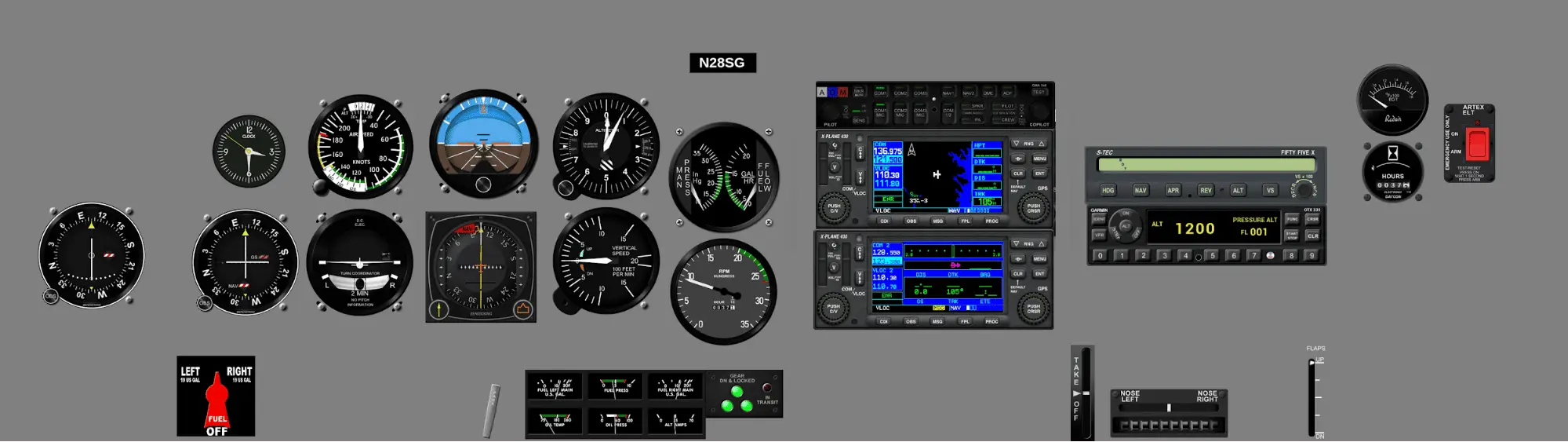Swap COM frequencies on the 136.975 GPS unit
This screenshot has height=442, width=1568.
[x=860, y=152]
